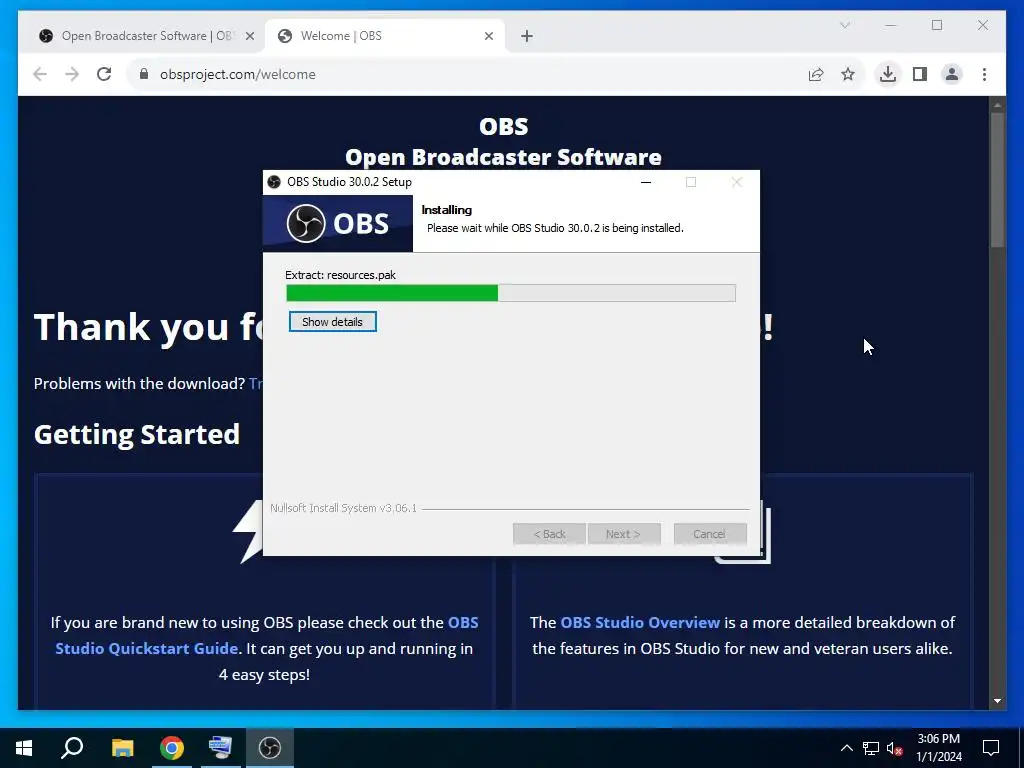Viewport: 1024px width, 768px height.
Task: Open File Explorer from taskbar
Action: click(x=122, y=748)
